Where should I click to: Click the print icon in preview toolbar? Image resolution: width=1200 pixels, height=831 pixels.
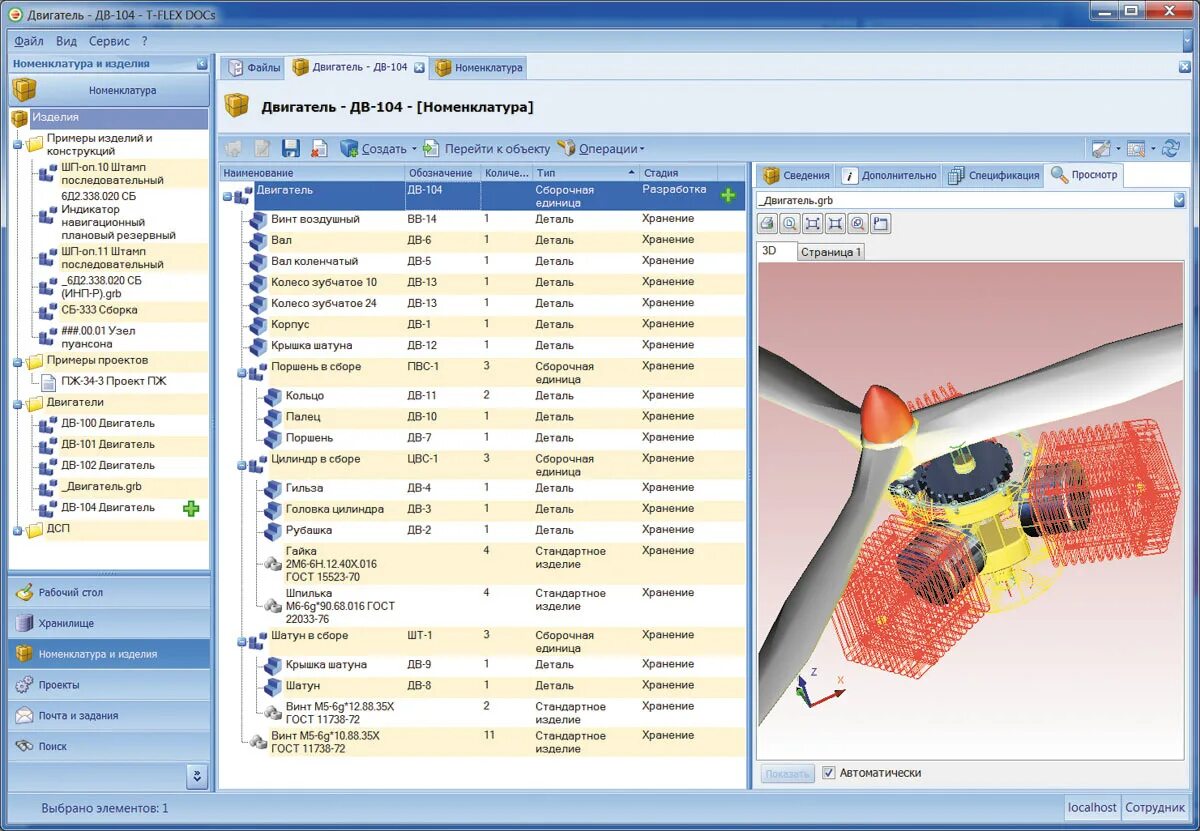pos(767,223)
